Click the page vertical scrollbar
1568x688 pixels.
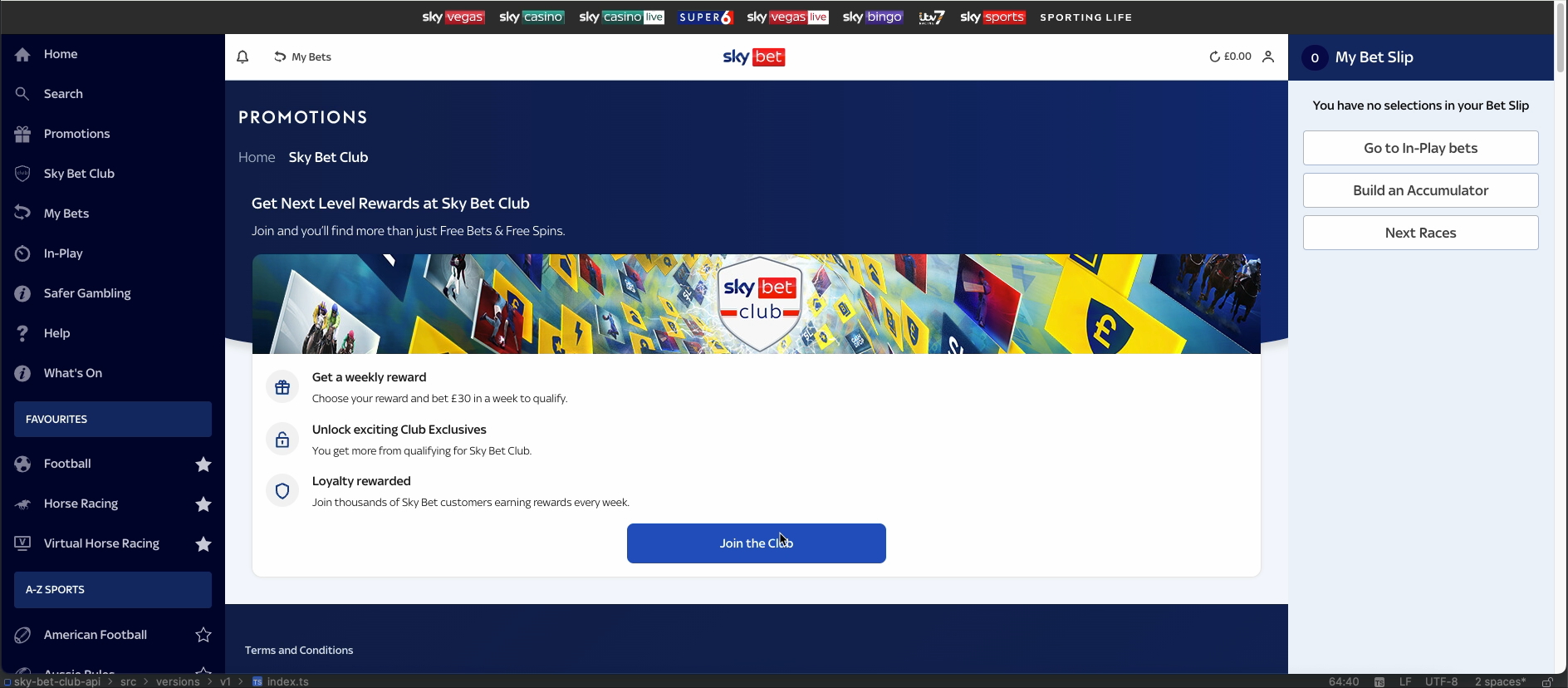pyautogui.click(x=1561, y=37)
